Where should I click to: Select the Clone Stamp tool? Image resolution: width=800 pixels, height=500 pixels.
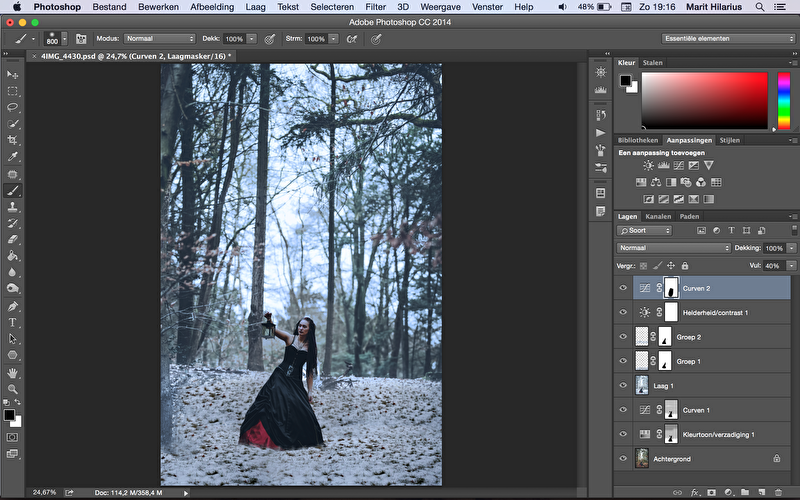(x=12, y=207)
